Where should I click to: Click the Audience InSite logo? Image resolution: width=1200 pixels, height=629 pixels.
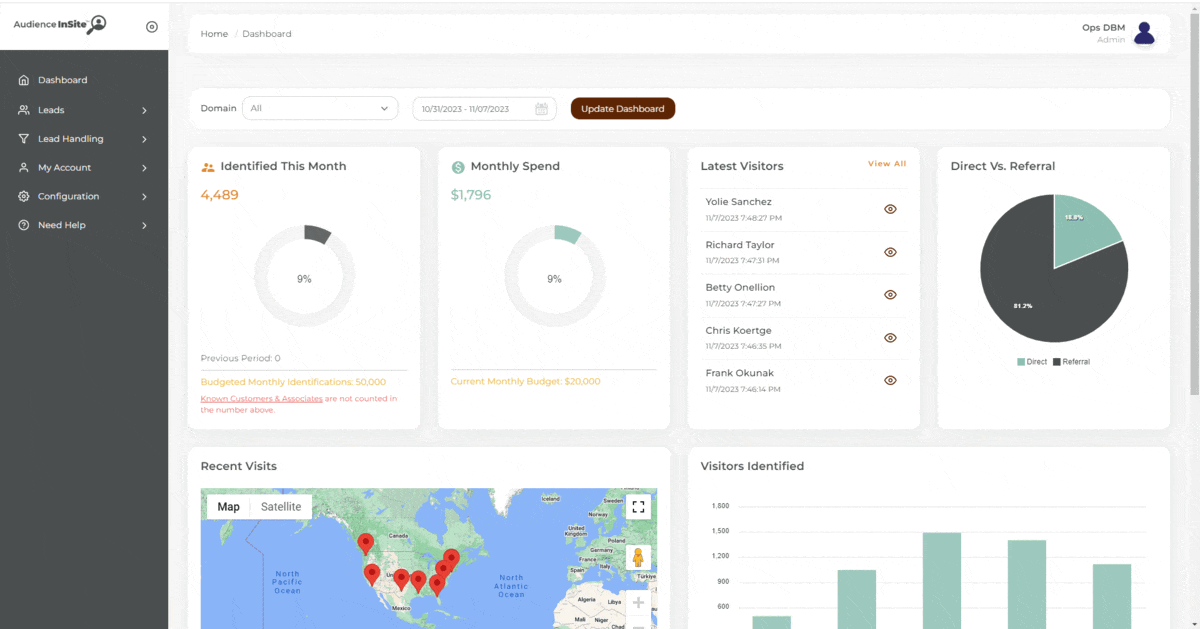pyautogui.click(x=60, y=25)
